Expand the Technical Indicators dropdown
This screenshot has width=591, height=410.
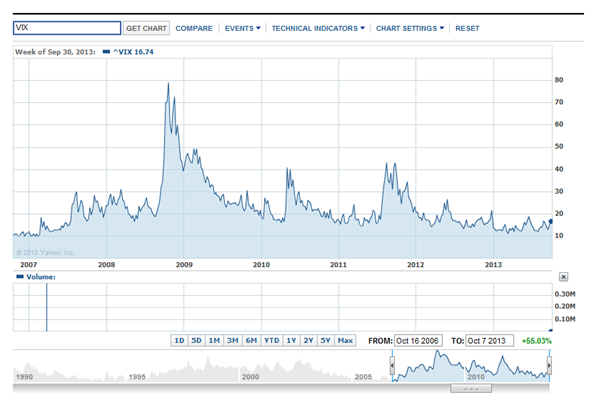[x=318, y=28]
